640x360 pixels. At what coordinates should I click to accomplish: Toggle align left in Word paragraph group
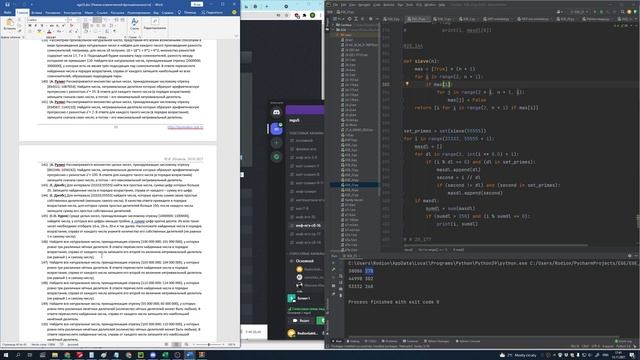tap(86, 26)
